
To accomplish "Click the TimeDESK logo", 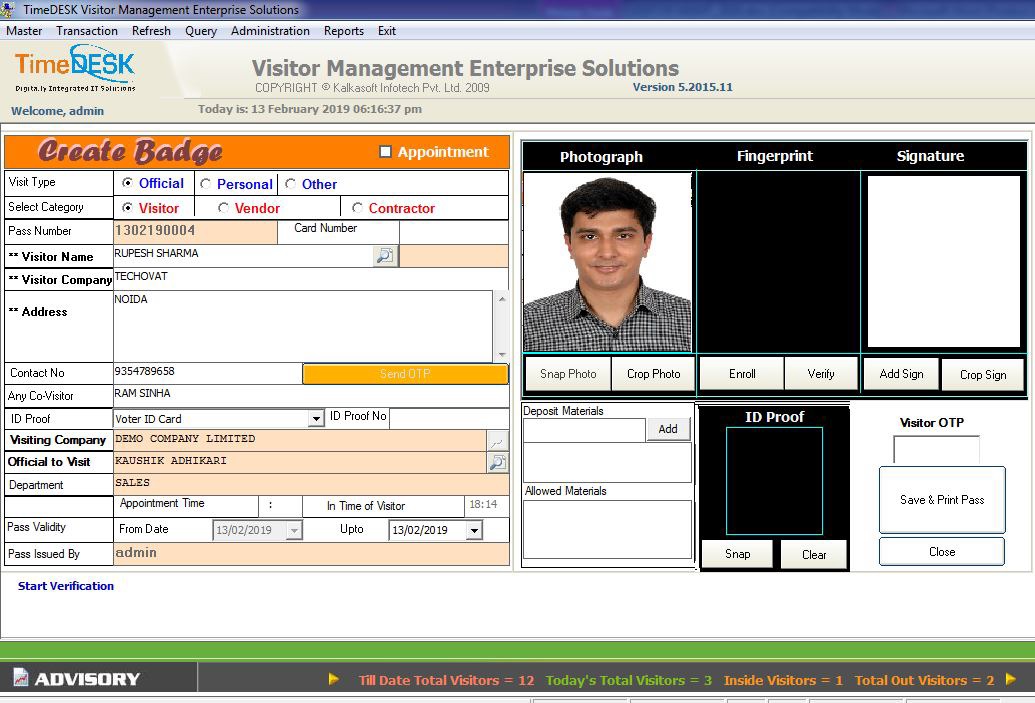I will pos(75,69).
